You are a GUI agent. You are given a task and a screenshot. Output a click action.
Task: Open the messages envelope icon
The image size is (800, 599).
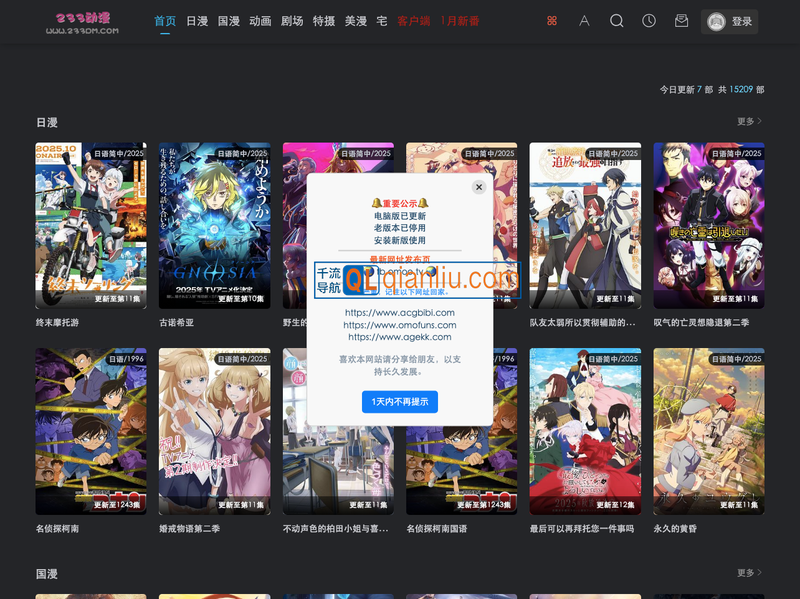pyautogui.click(x=681, y=21)
